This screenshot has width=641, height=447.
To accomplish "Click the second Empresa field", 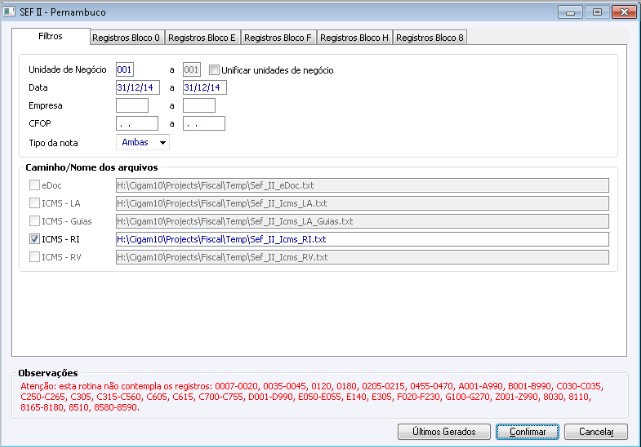I will tap(199, 106).
